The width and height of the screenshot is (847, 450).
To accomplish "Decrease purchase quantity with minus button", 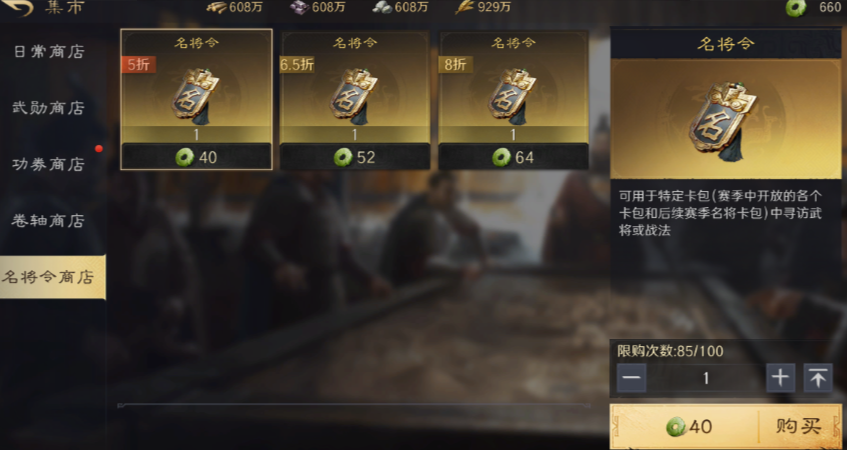I will [x=631, y=378].
